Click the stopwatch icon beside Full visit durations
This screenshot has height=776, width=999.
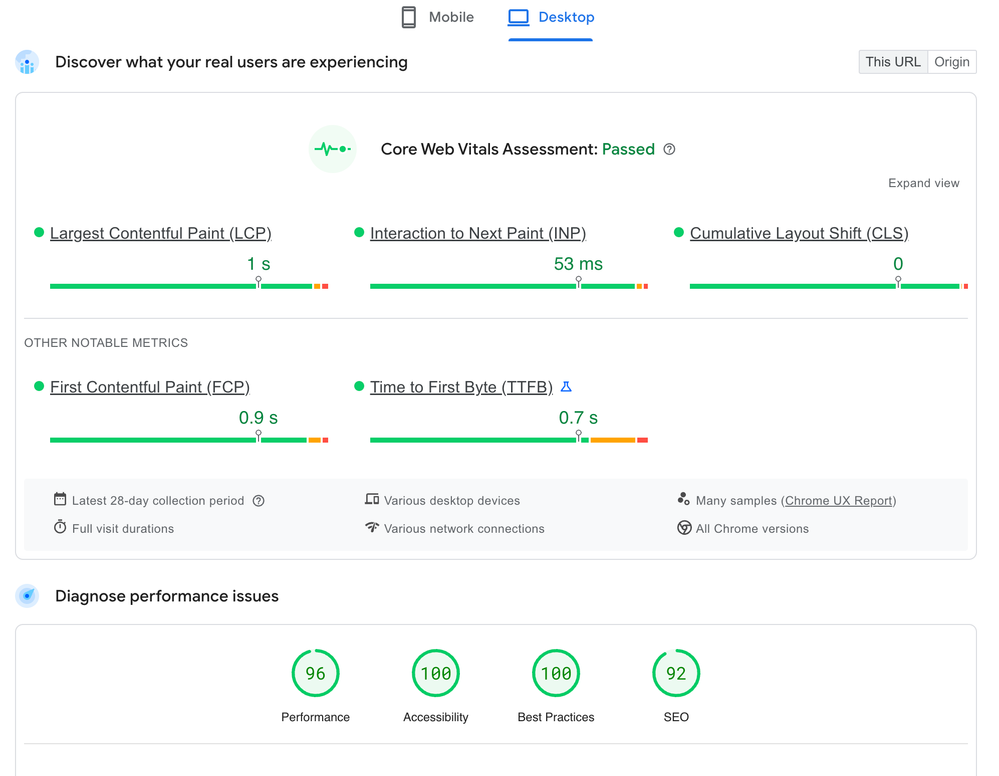[60, 527]
